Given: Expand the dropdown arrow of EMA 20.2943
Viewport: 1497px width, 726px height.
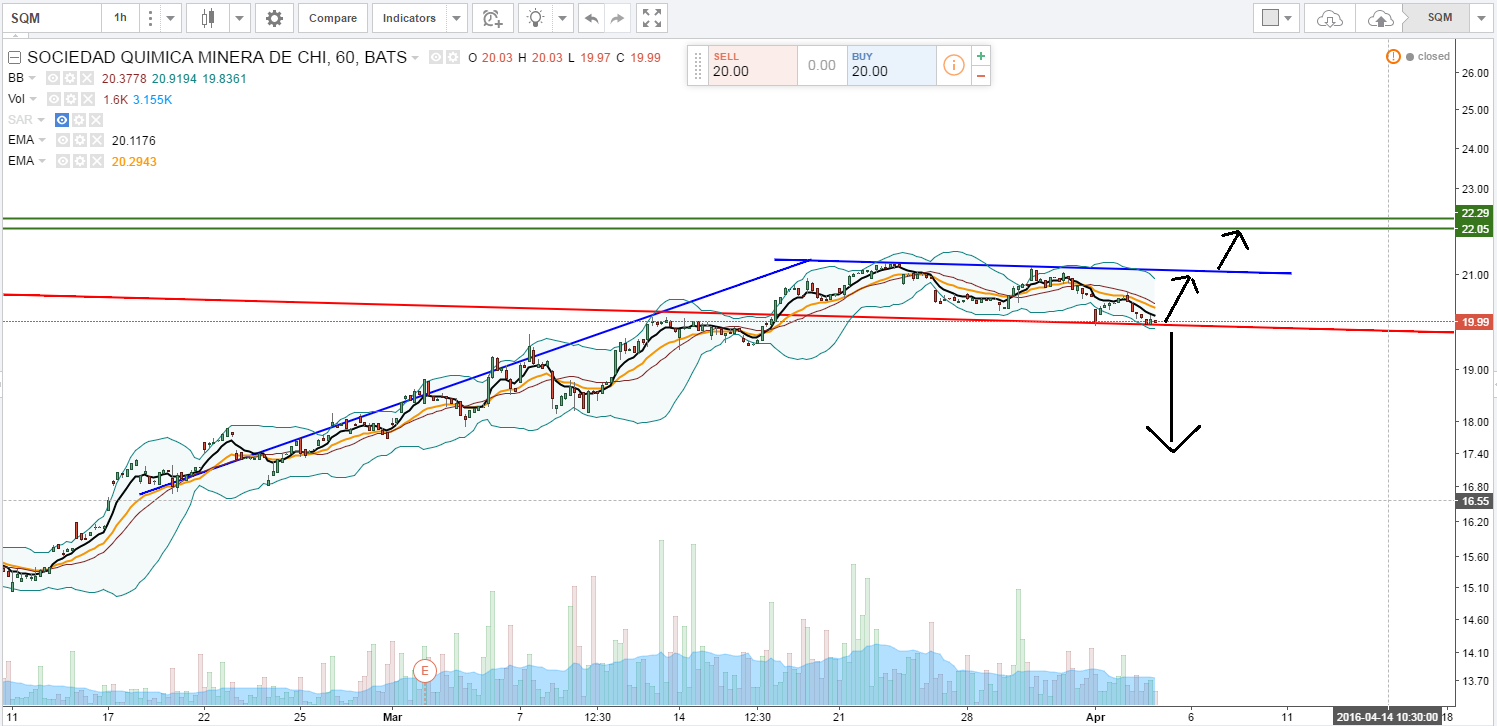Looking at the screenshot, I should (42, 161).
